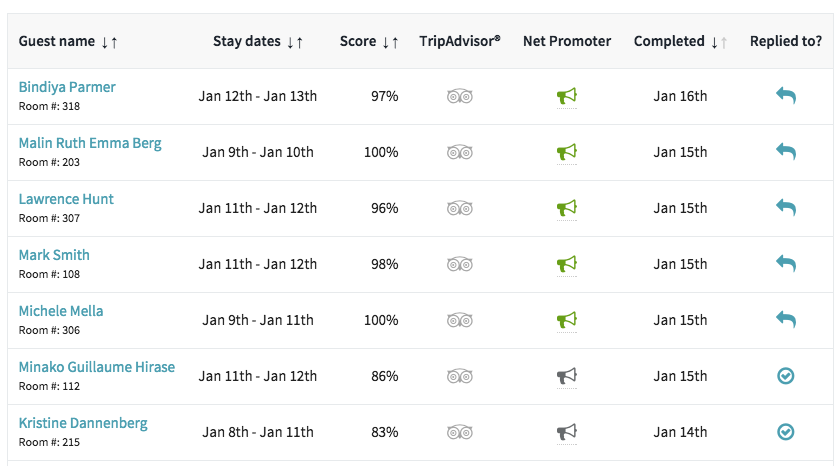839x466 pixels.
Task: Click green megaphone for Malin Ruth Emma Berg
Action: click(567, 152)
